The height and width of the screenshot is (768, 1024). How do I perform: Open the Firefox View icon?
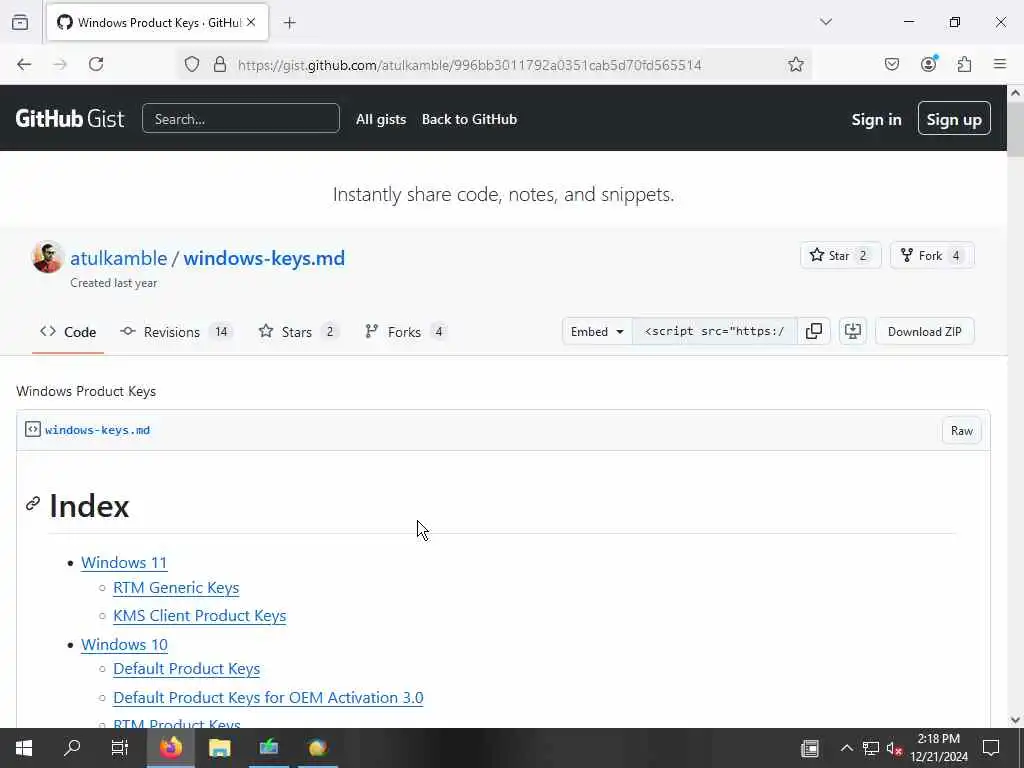[x=20, y=22]
